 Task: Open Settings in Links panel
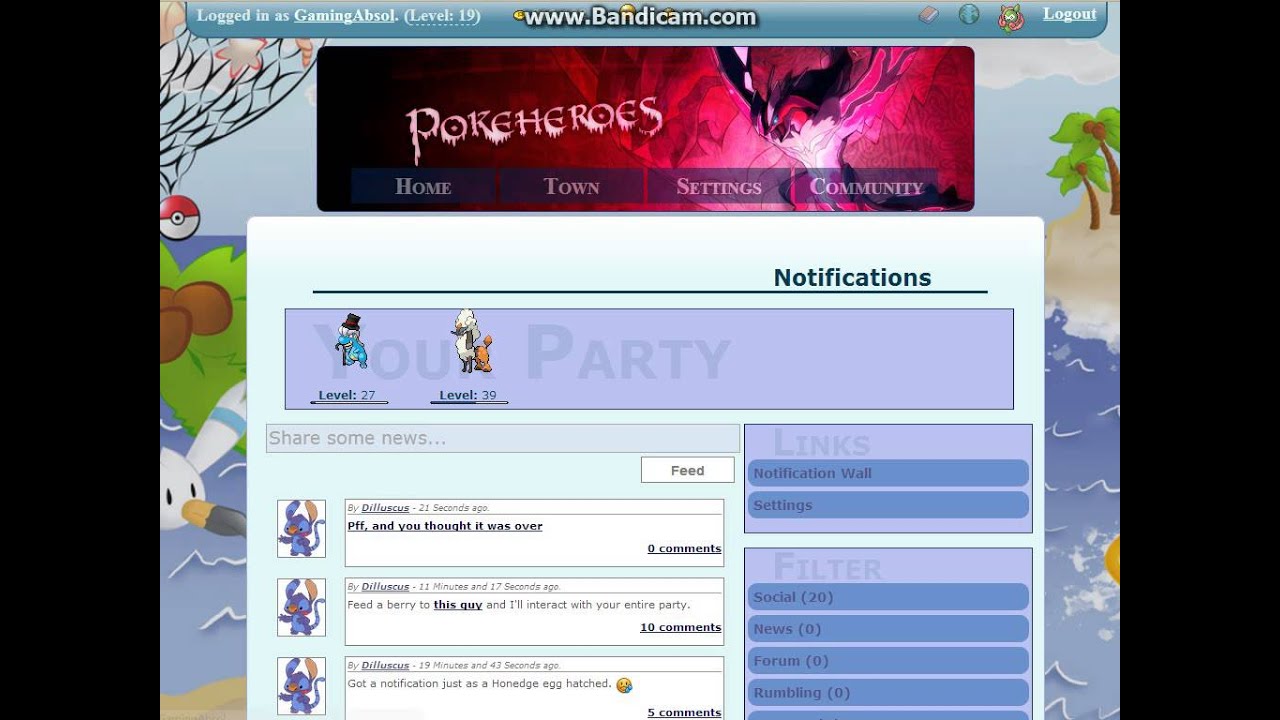[887, 505]
